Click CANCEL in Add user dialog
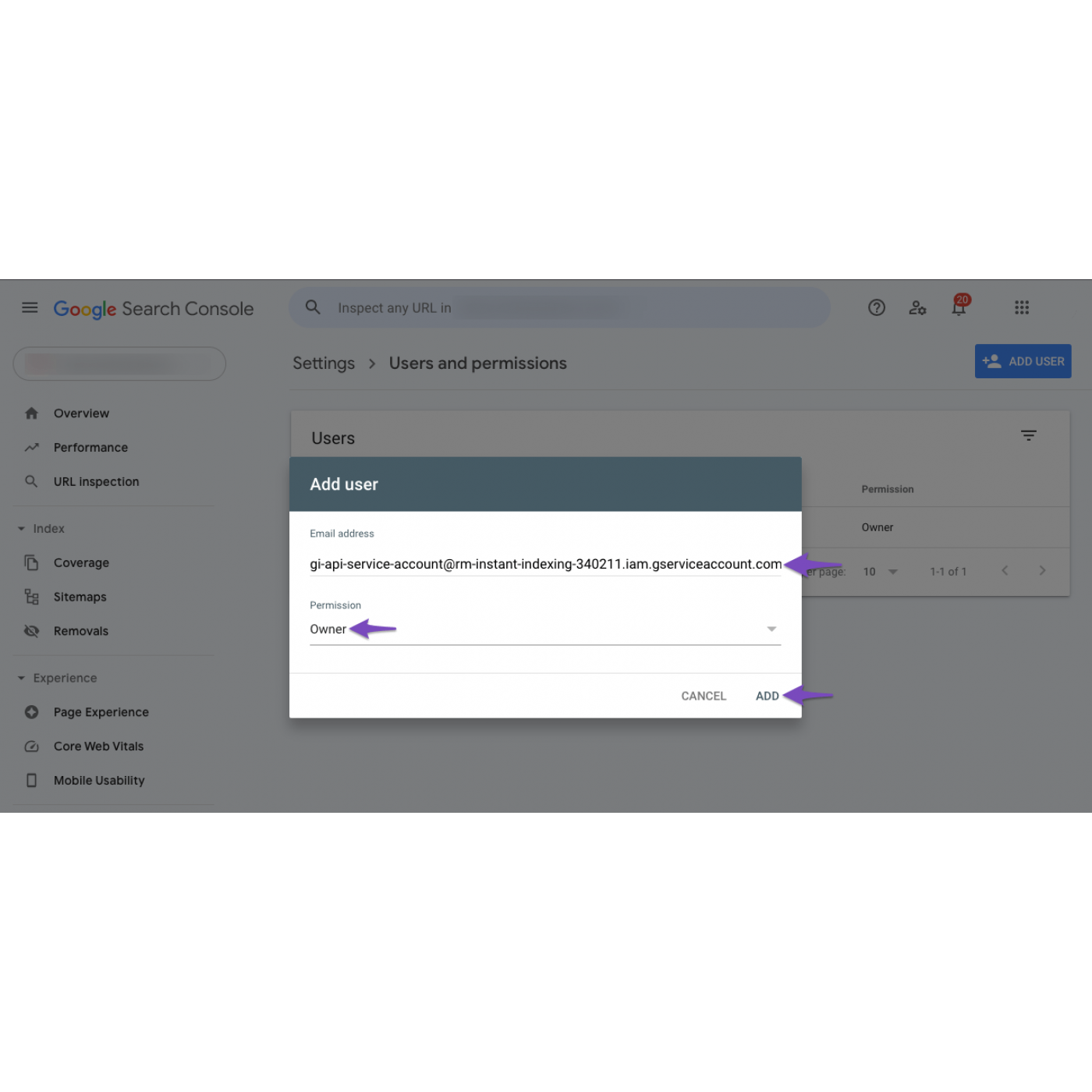The image size is (1092, 1092). [x=704, y=696]
